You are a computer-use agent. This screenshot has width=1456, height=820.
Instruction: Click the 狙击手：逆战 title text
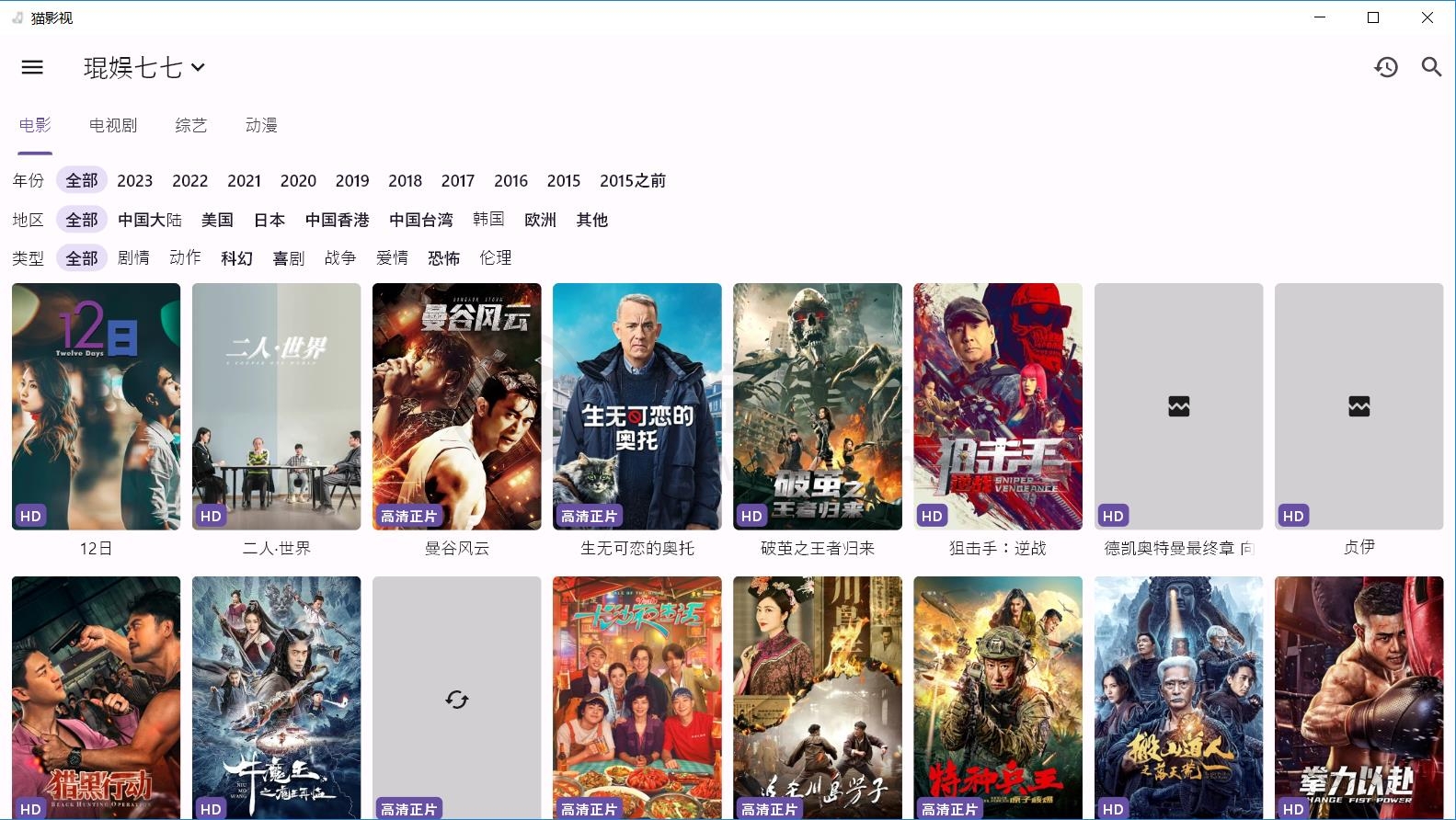pos(998,548)
